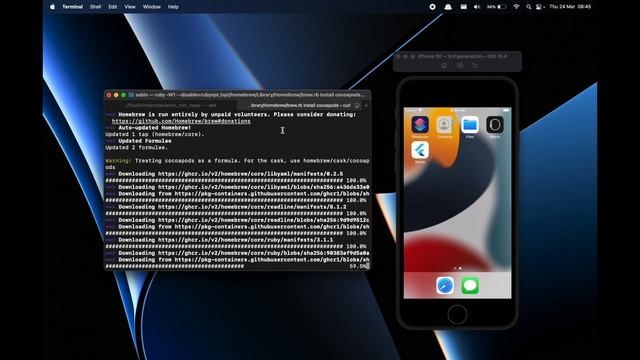640x360 pixels.
Task: Open Control Center from menu bar
Action: (540, 7)
